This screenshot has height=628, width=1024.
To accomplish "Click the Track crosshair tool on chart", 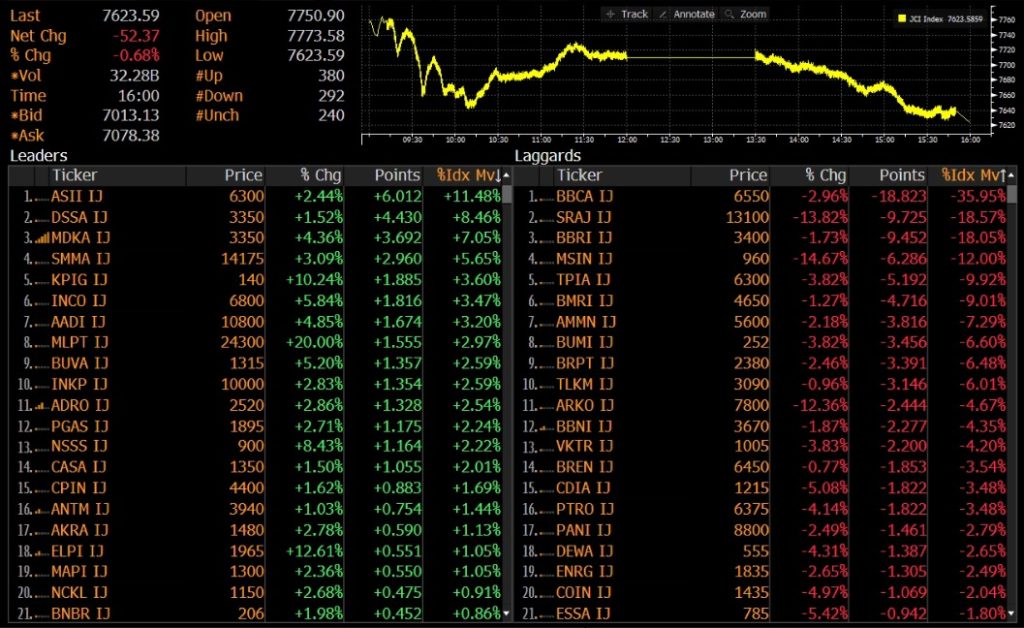I will (x=627, y=14).
